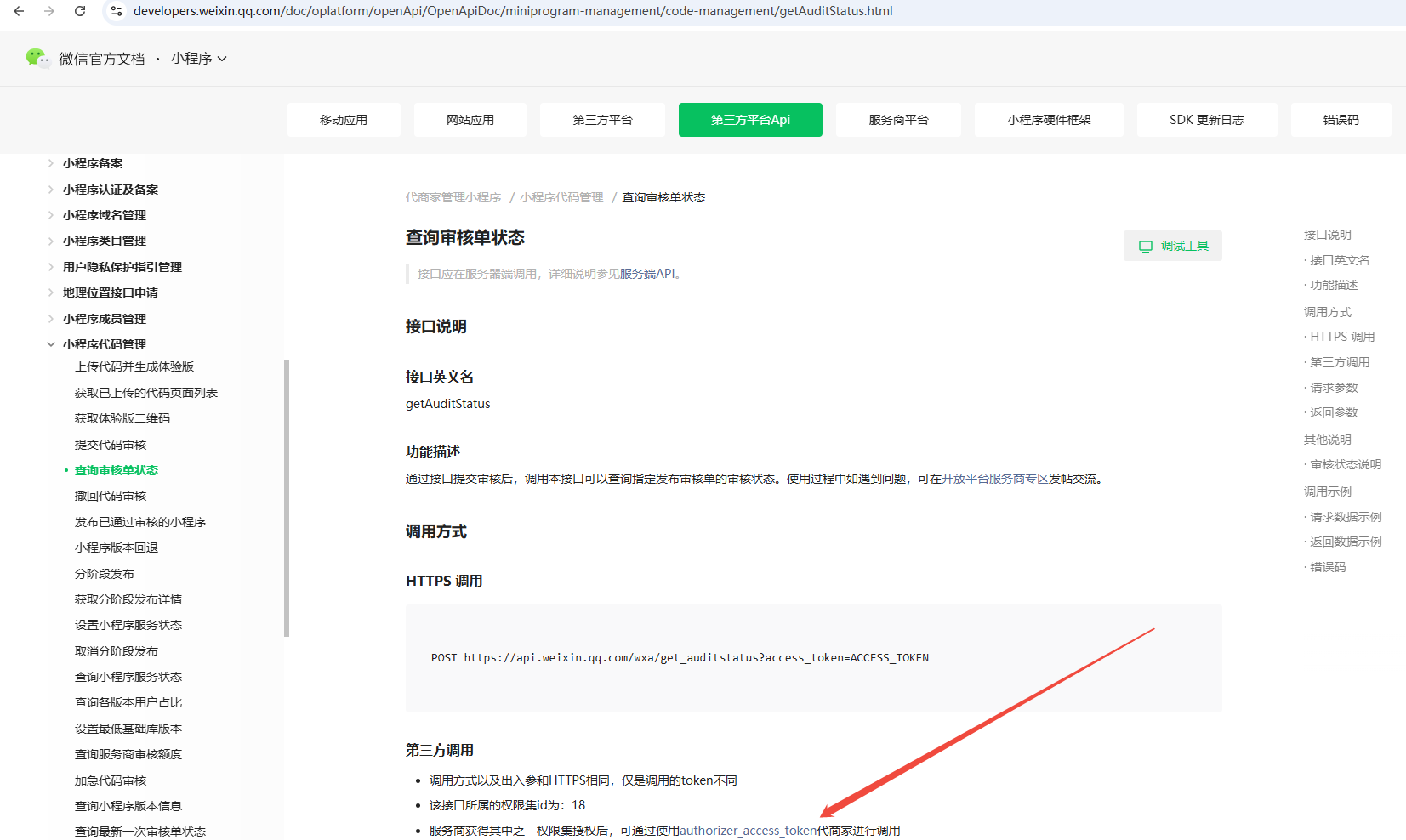1406x840 pixels.
Task: Jump to 请求数据示例 in outline
Action: (x=1346, y=517)
